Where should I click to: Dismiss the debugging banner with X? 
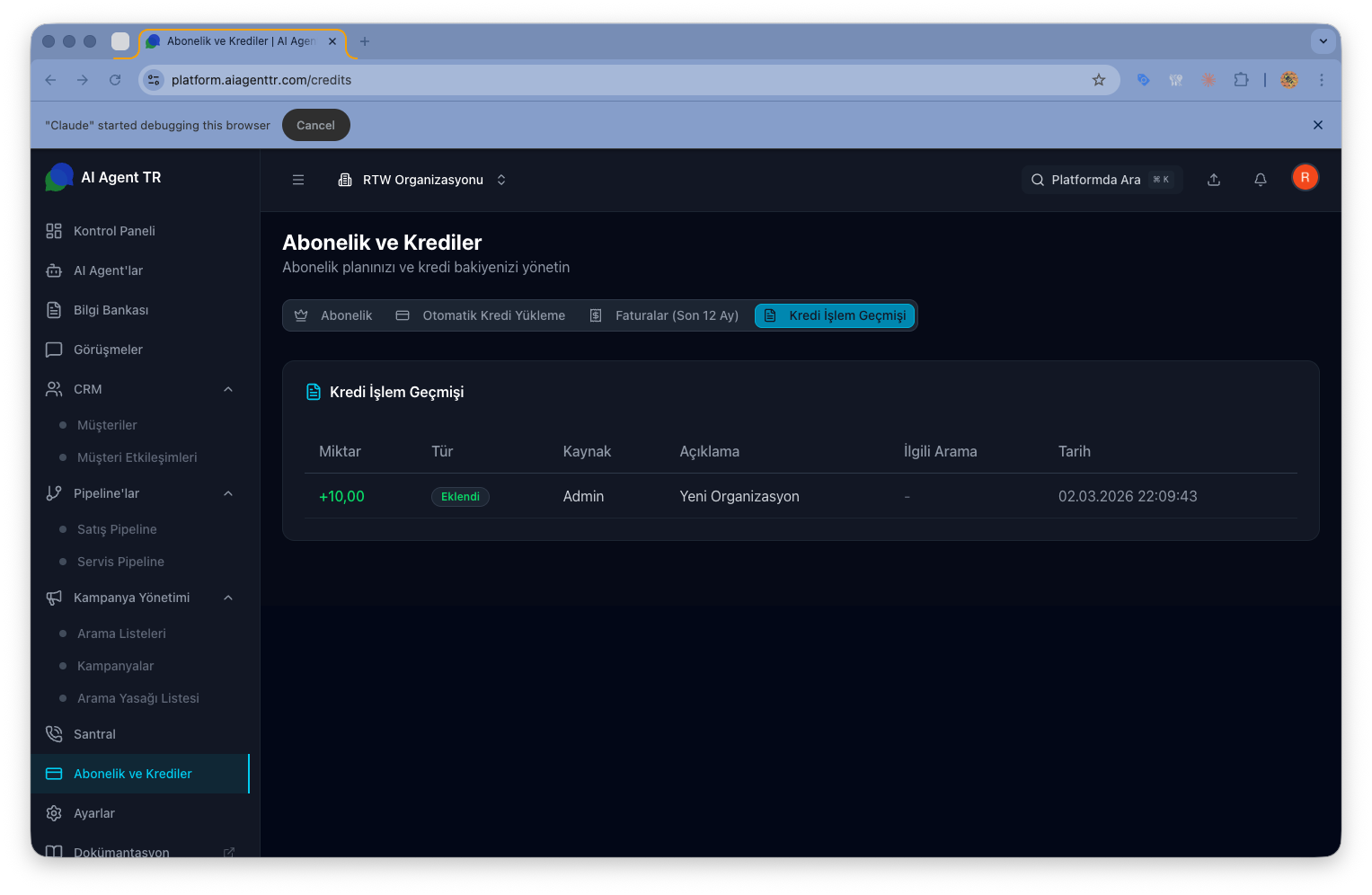point(1318,125)
